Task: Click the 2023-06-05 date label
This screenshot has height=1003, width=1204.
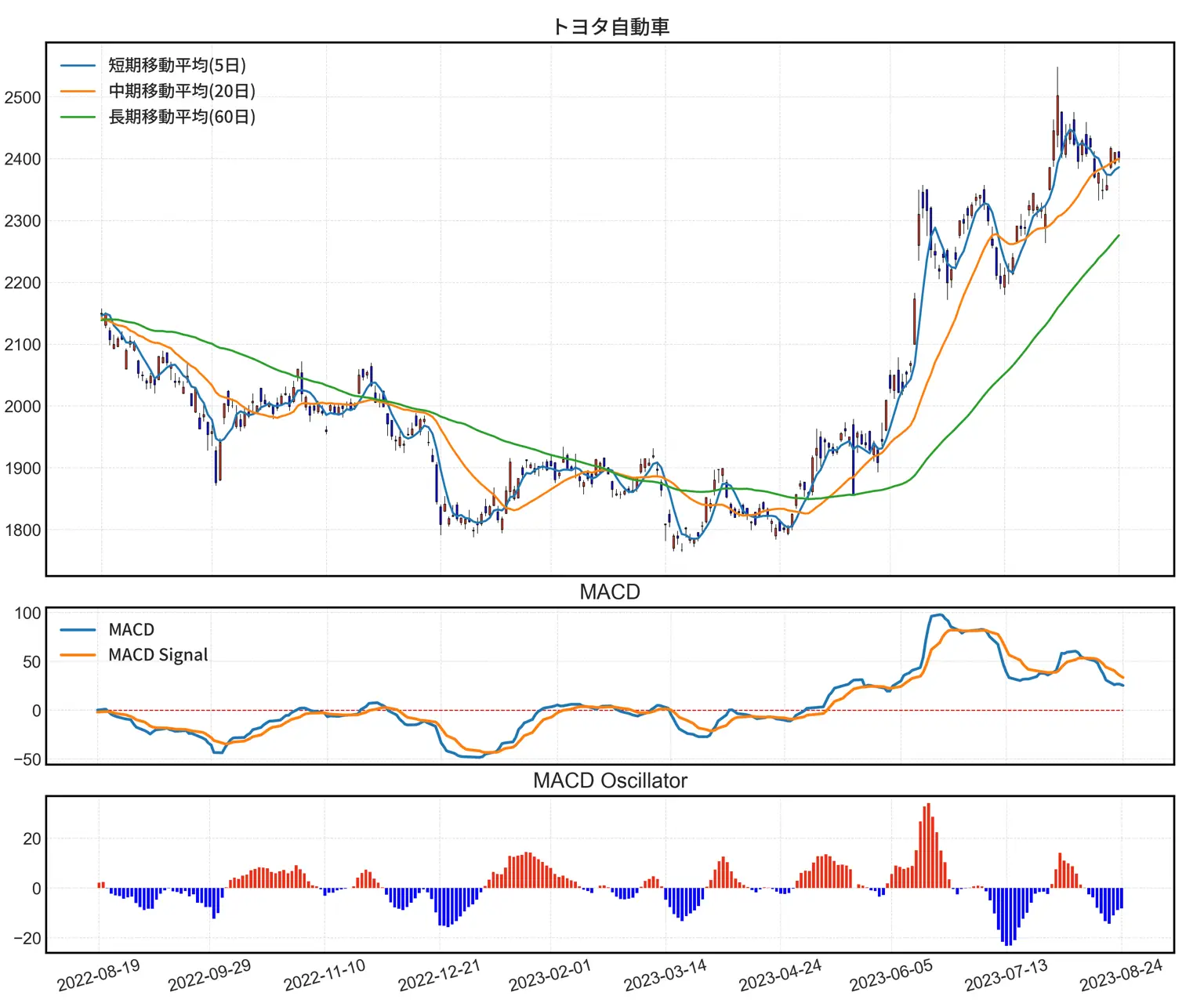Action: tap(891, 975)
